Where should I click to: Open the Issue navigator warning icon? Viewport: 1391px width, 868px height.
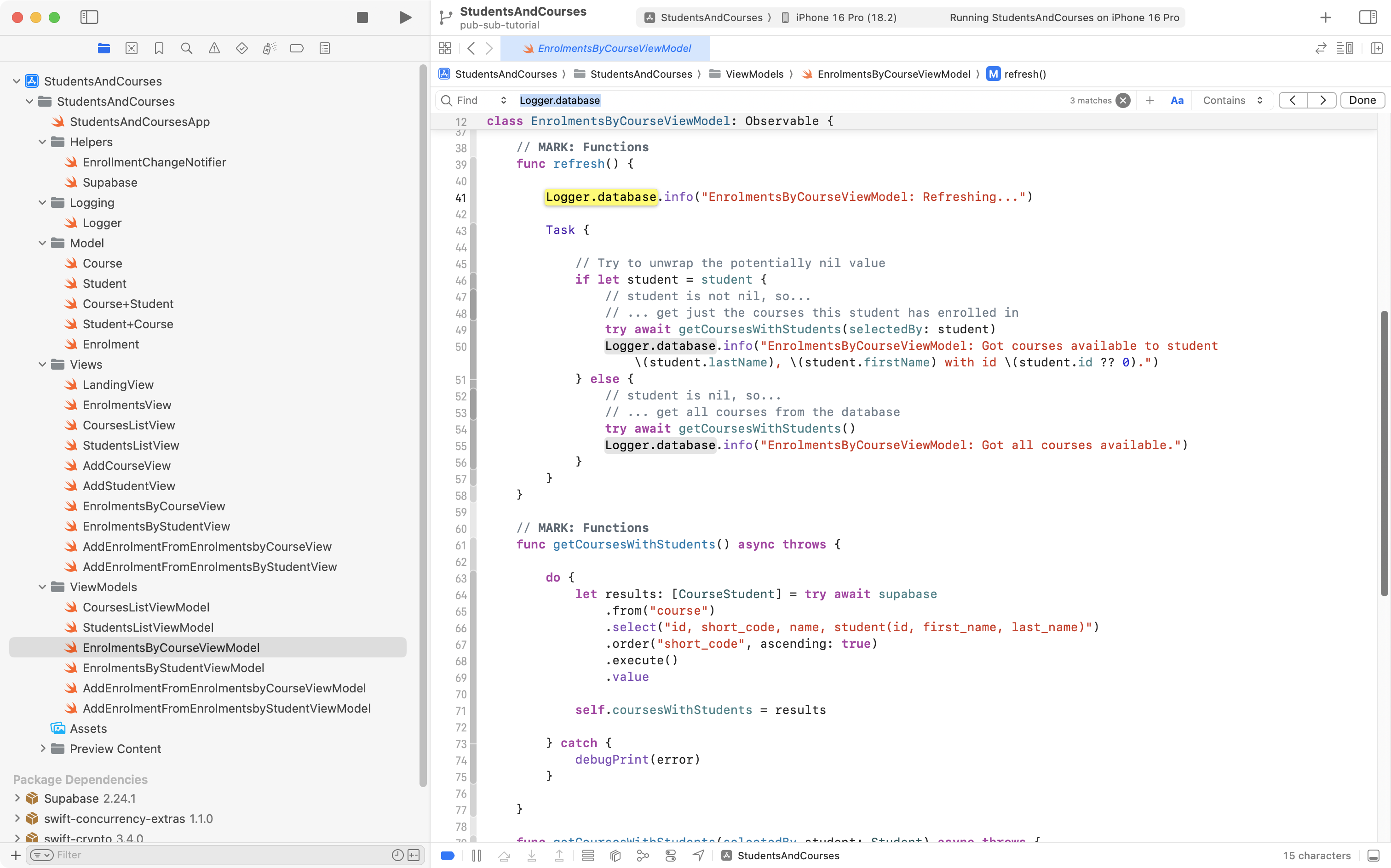pyautogui.click(x=214, y=48)
